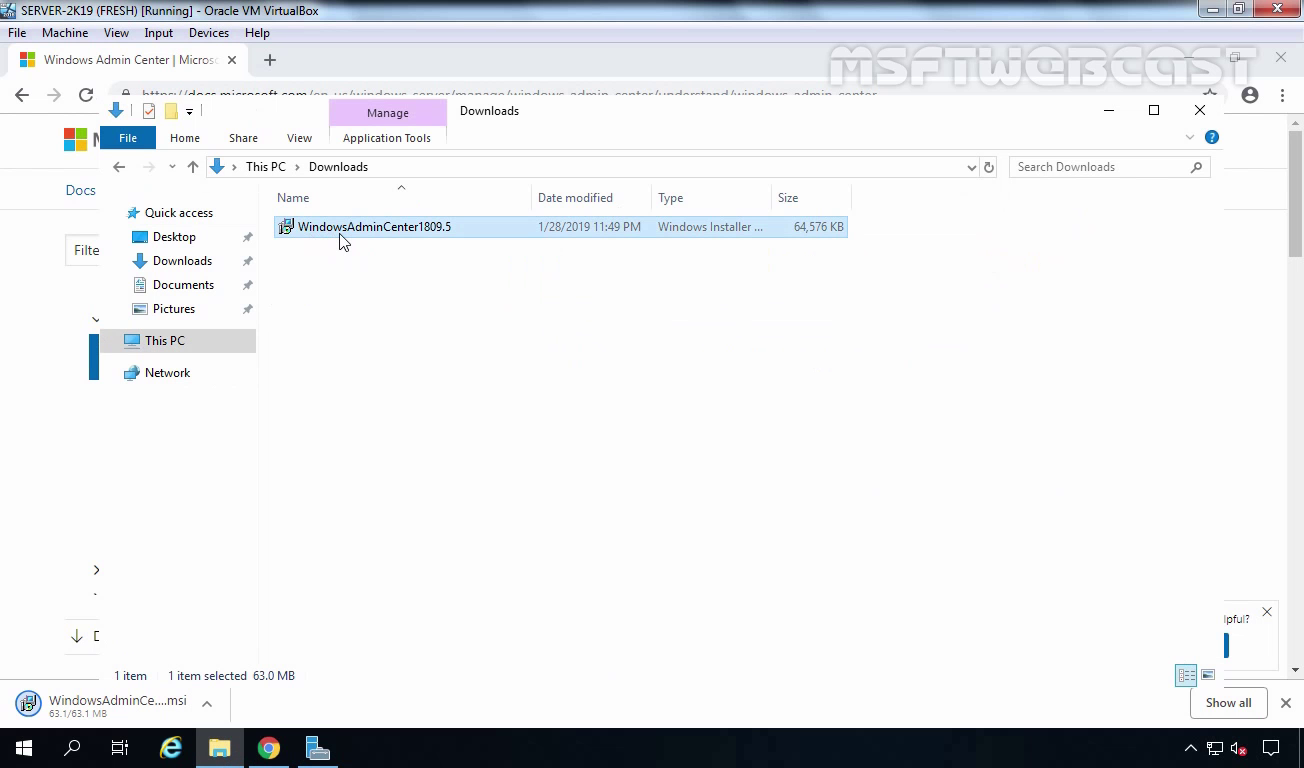Sort files by Type column

tap(712, 198)
